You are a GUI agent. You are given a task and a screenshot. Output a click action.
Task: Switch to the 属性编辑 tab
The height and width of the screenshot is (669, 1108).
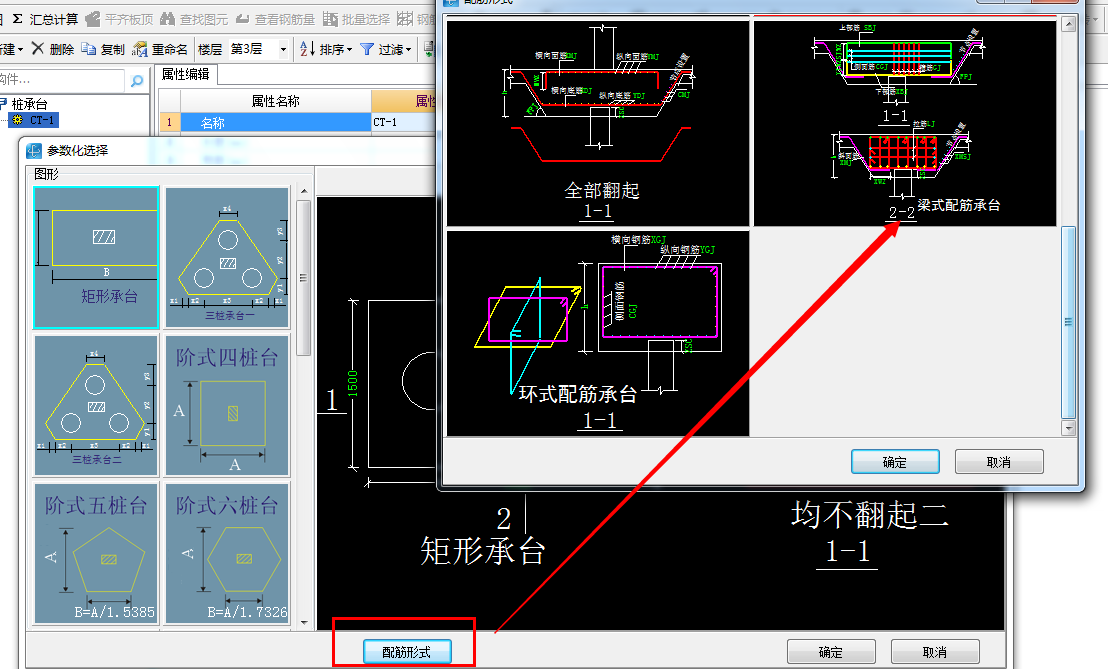pos(186,74)
